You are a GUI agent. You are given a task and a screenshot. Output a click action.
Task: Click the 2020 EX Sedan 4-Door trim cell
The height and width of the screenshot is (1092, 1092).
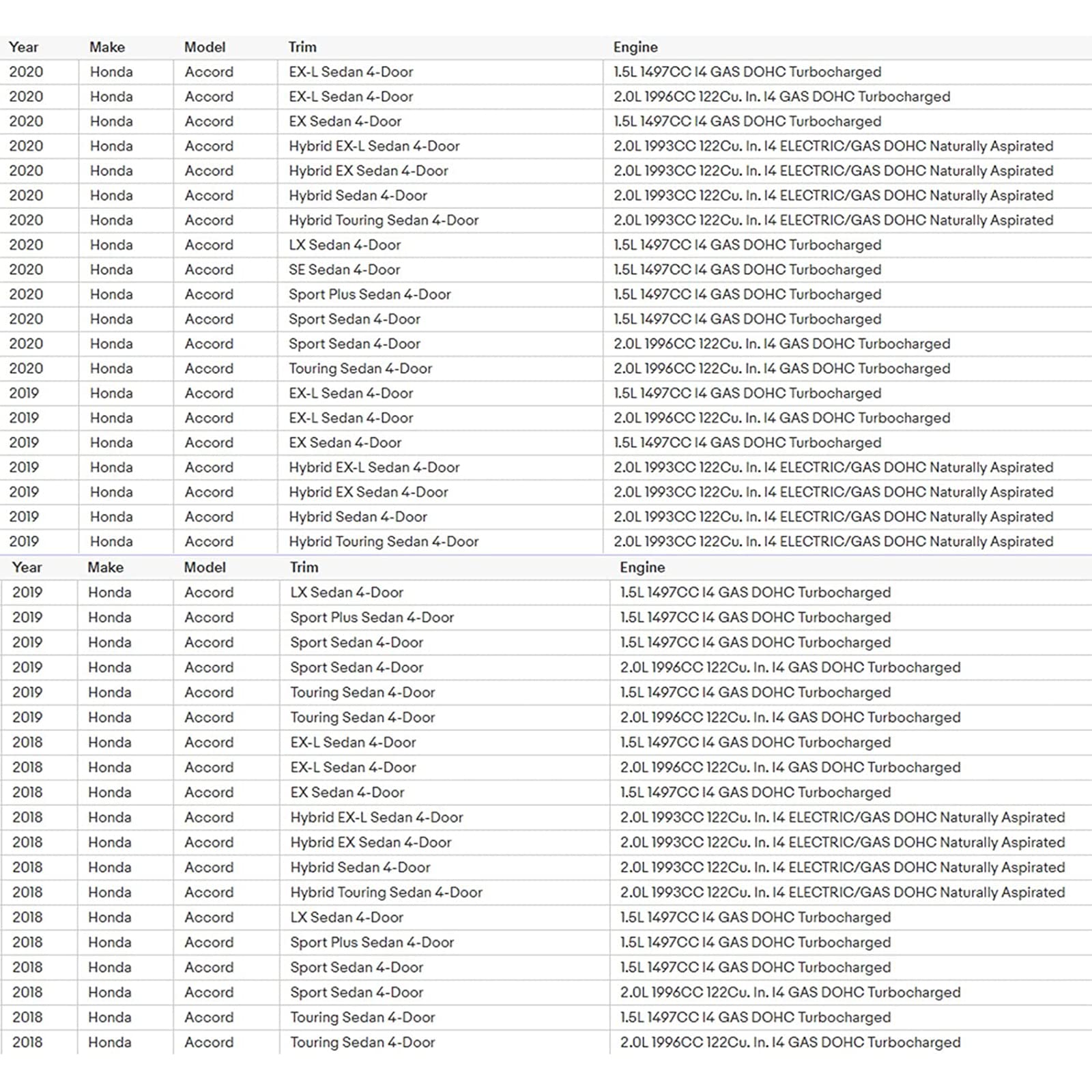[440, 121]
